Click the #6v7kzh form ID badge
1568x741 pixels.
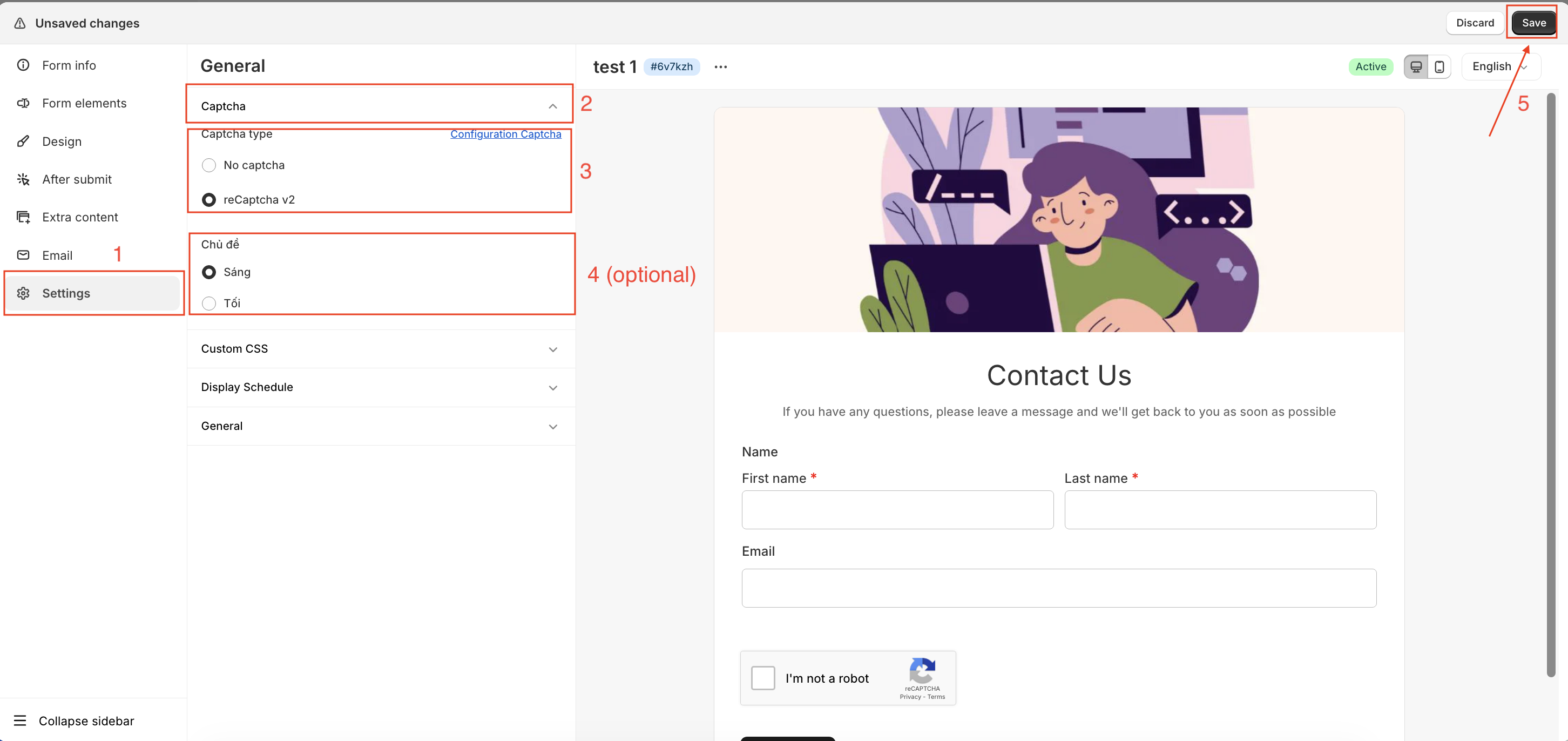671,66
